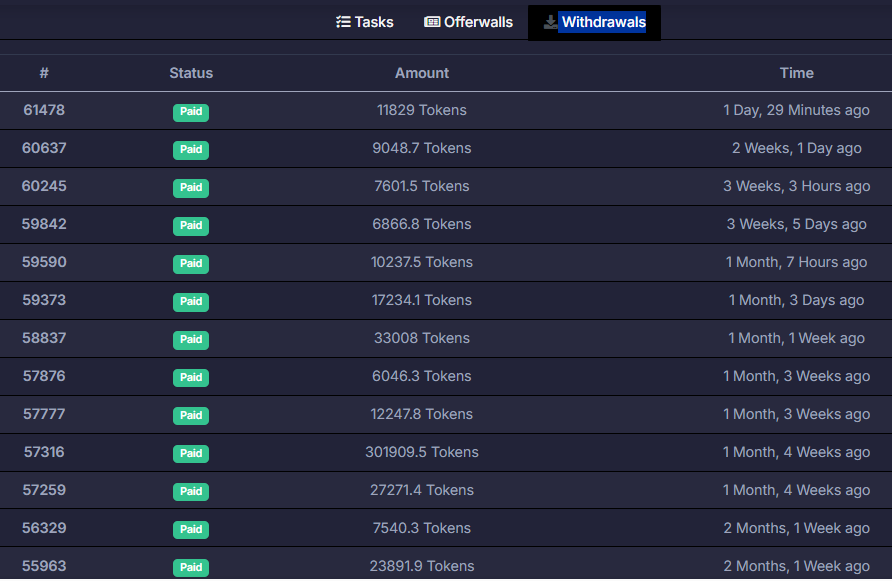Click the 11829 Tokens amount
The width and height of the screenshot is (892, 581).
pos(422,110)
